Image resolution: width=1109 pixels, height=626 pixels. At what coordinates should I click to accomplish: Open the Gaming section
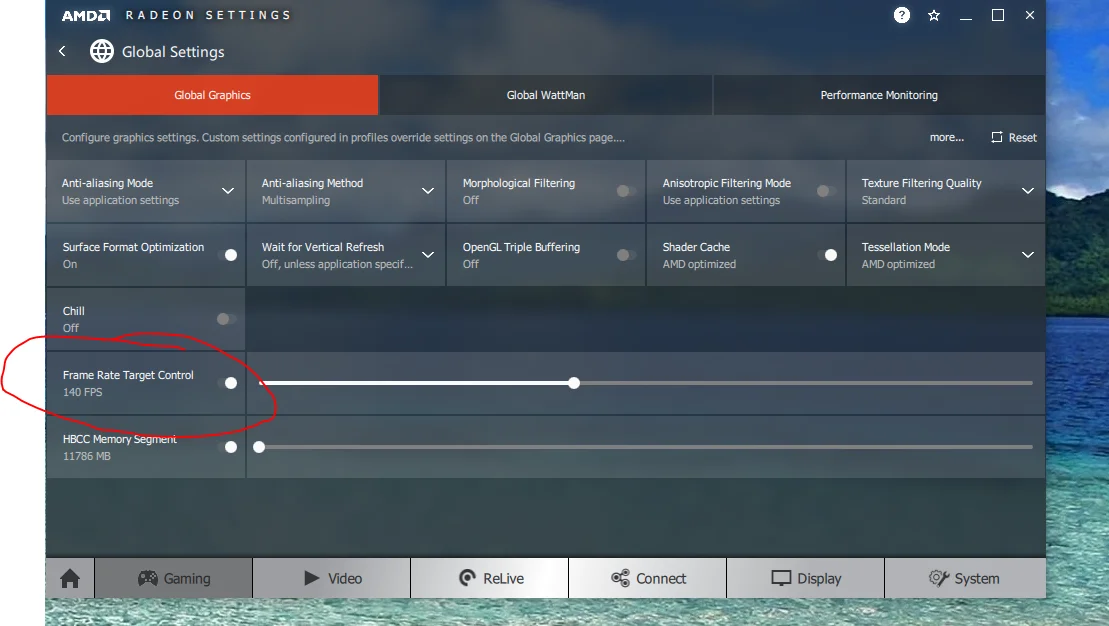[173, 579]
